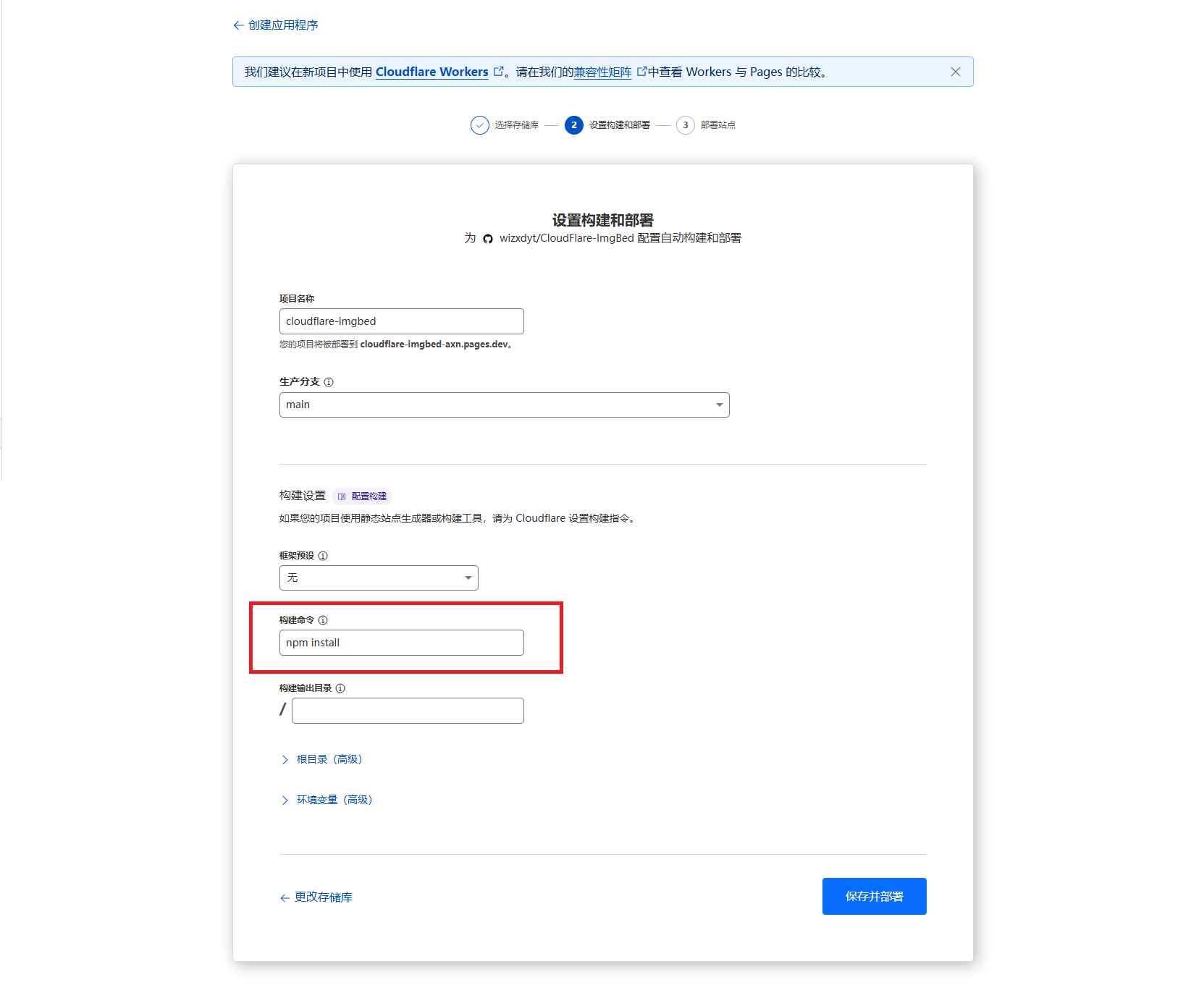Image resolution: width=1204 pixels, height=985 pixels.
Task: Click step 3 circle 部署站点
Action: point(685,125)
